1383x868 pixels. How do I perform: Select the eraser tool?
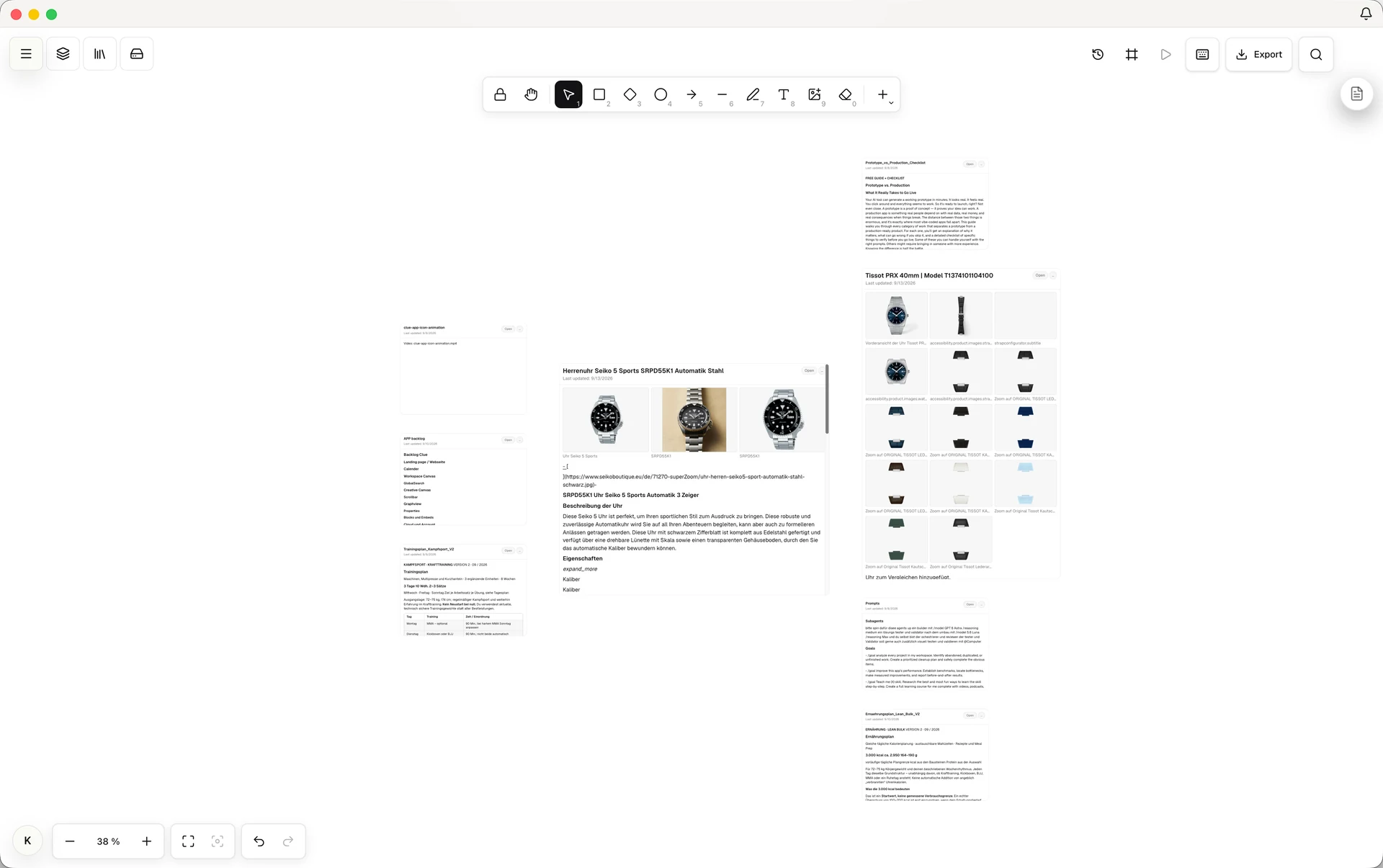(846, 94)
